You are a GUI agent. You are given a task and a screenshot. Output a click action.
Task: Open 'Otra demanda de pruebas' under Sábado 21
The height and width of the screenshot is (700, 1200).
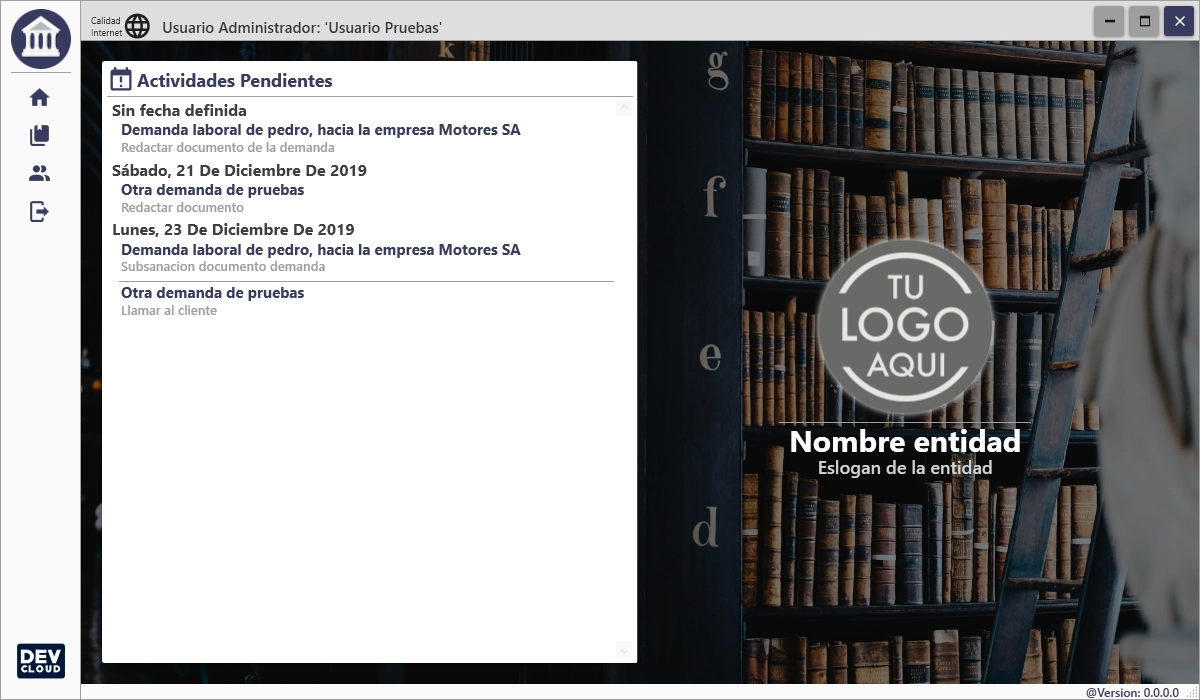pos(212,190)
